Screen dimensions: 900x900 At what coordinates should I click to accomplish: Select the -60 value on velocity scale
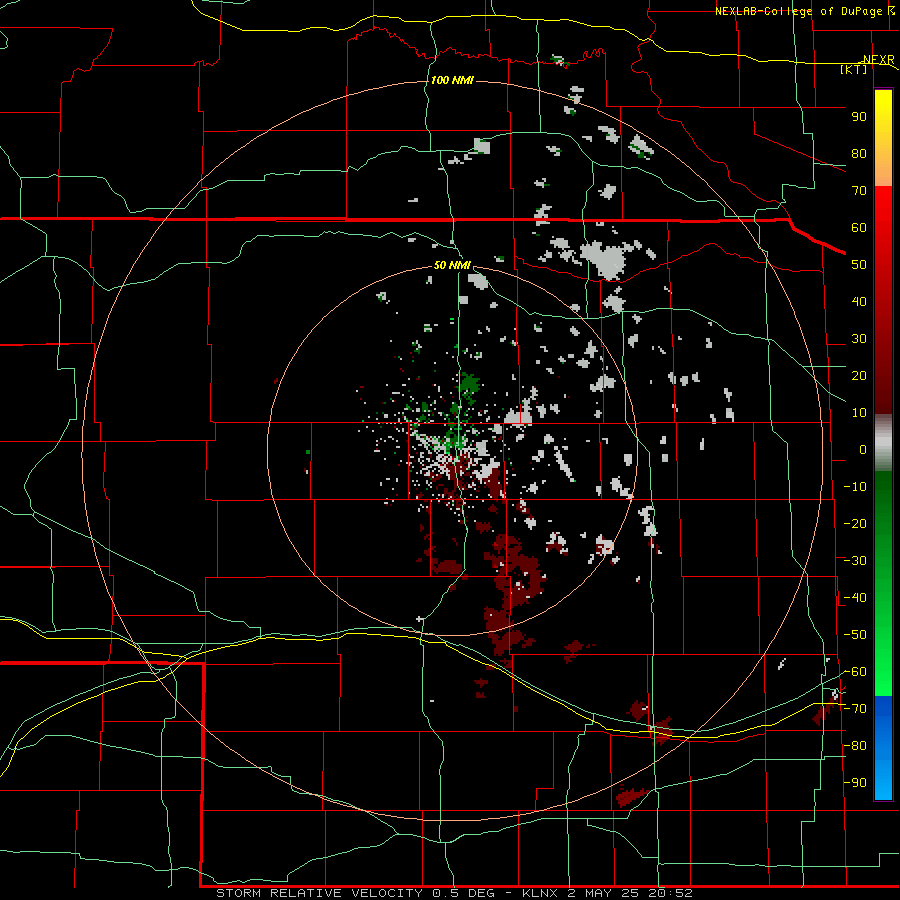pos(855,672)
